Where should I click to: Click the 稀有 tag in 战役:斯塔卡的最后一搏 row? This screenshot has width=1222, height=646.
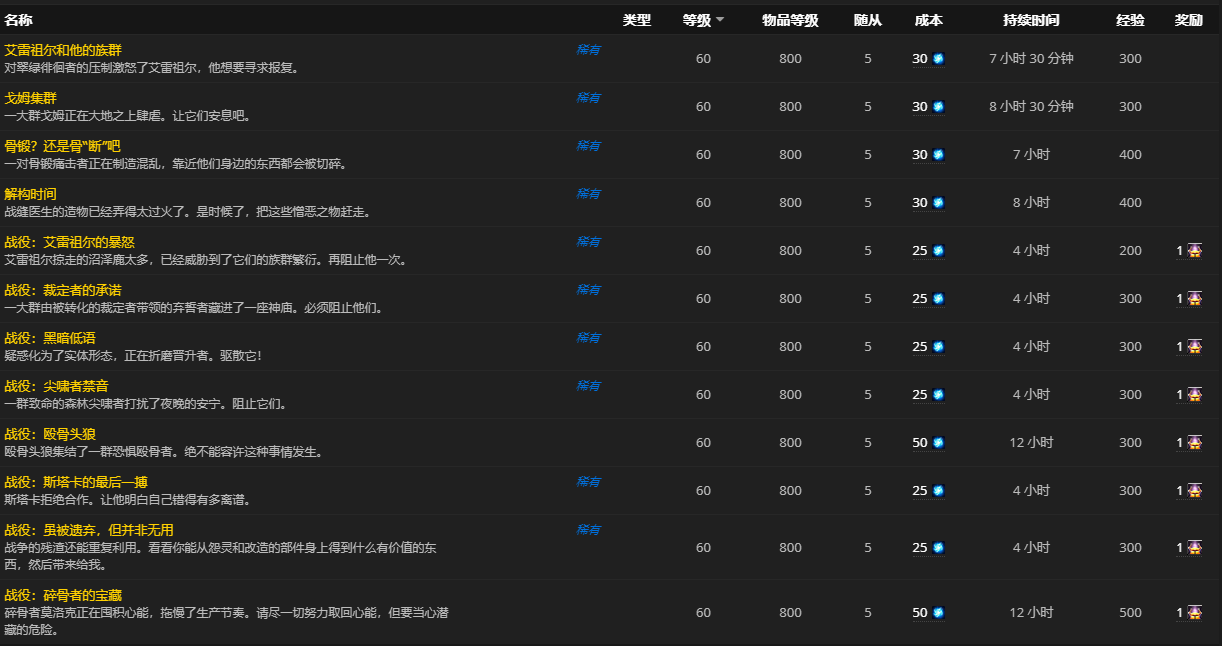(x=588, y=482)
